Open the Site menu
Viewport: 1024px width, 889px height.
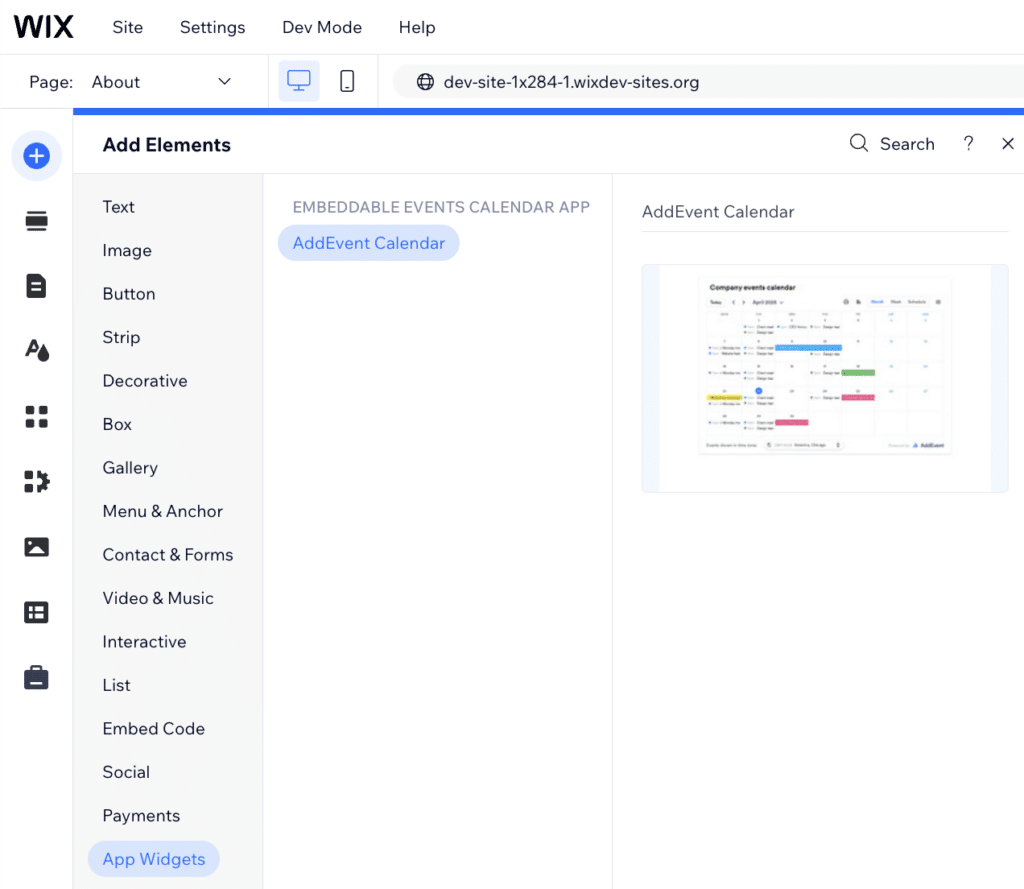point(127,27)
